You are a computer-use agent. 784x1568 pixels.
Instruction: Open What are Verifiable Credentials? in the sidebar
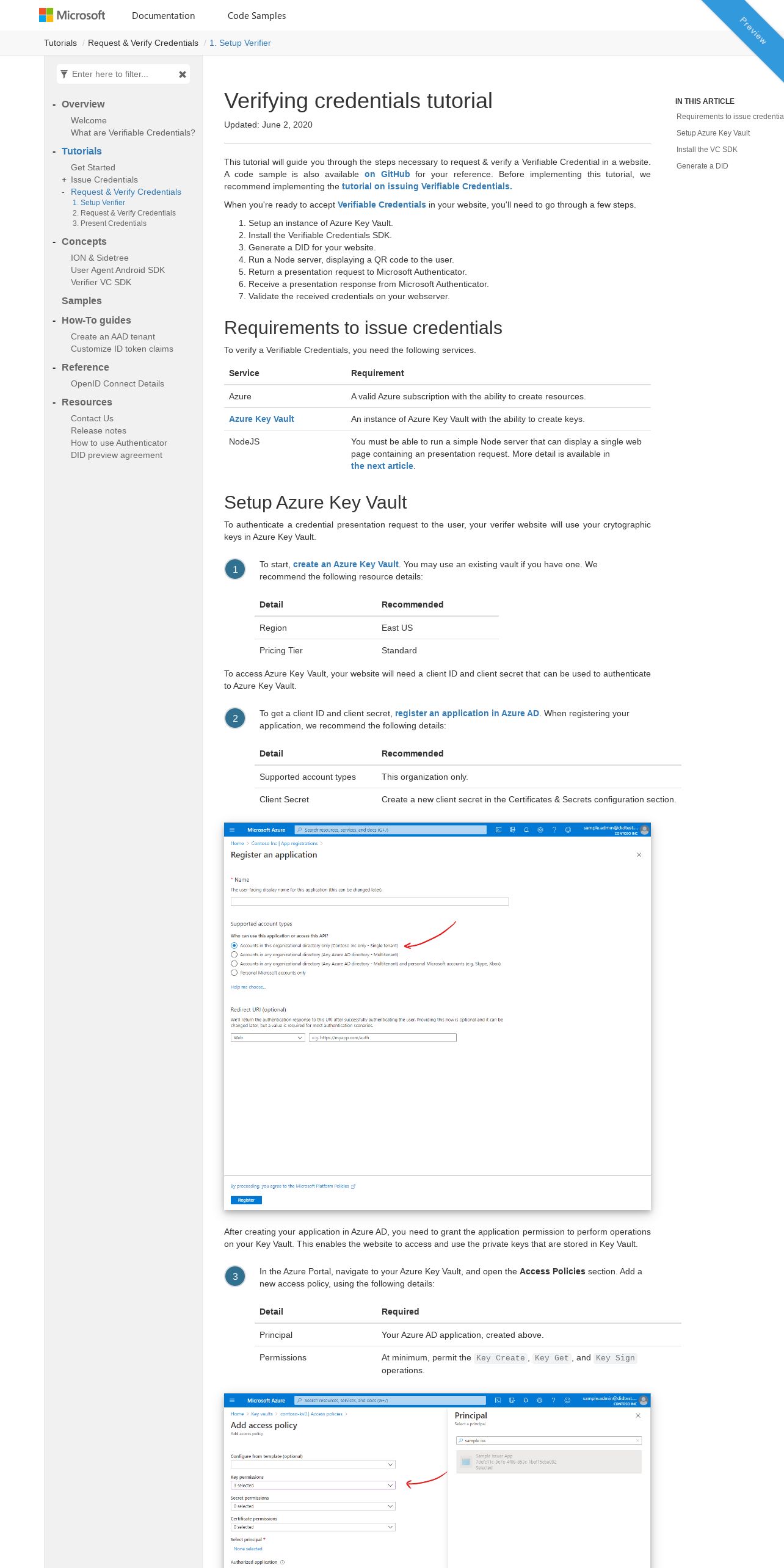point(132,132)
